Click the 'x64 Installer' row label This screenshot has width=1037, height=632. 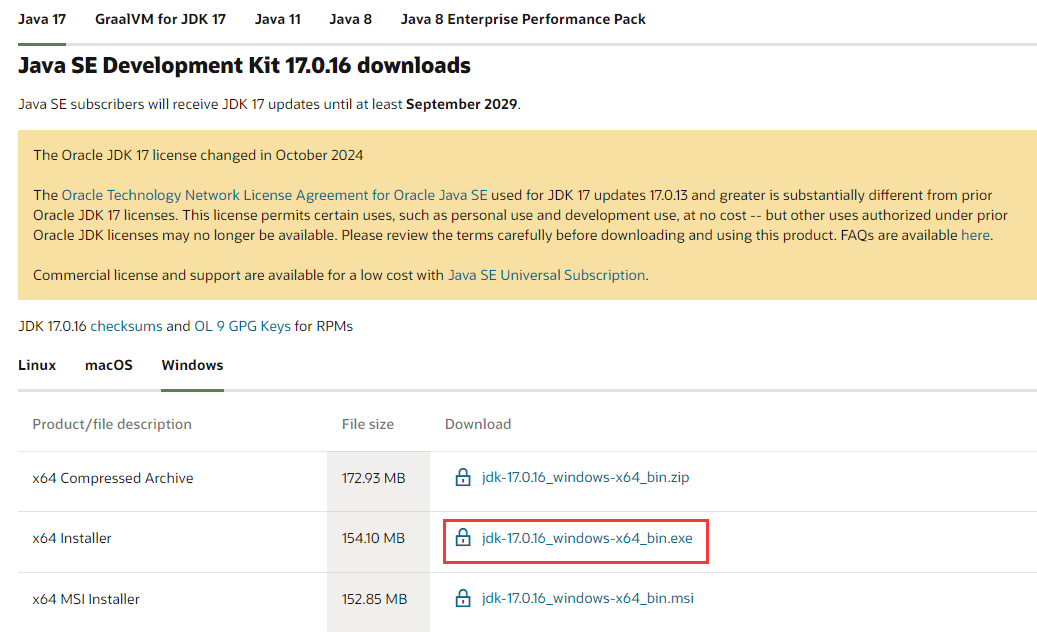click(71, 538)
